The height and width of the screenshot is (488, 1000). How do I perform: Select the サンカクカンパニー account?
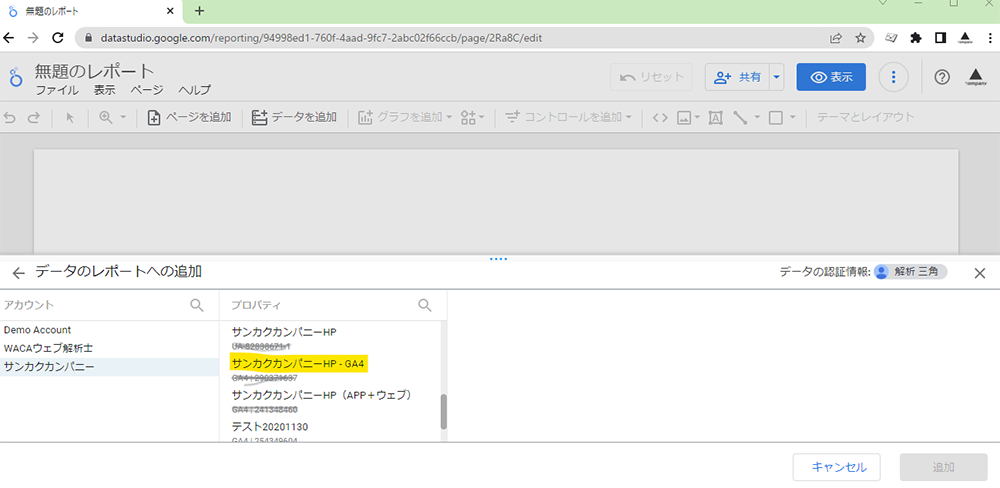point(110,367)
